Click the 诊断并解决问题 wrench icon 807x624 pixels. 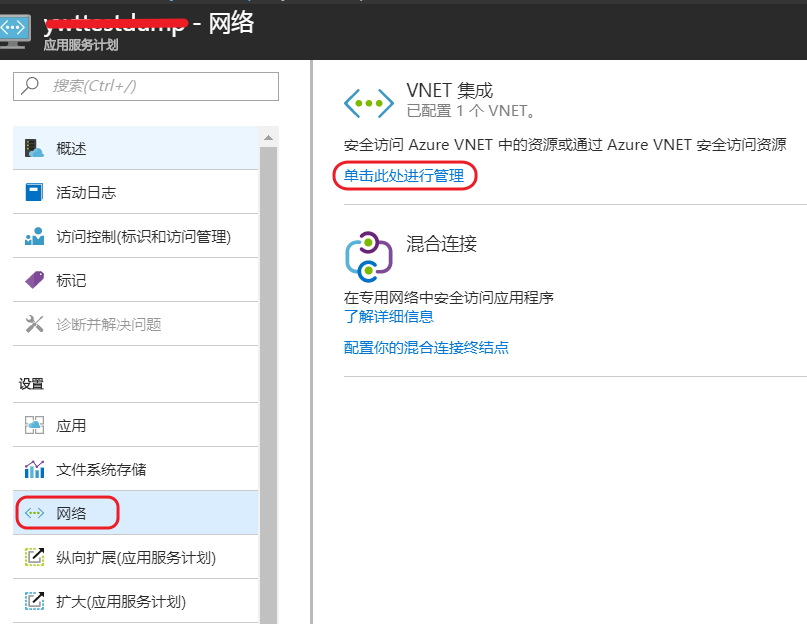[x=35, y=324]
